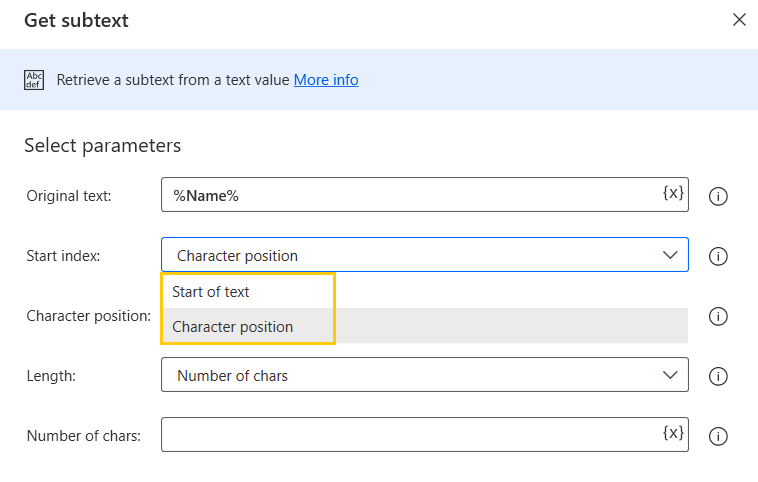Choose Character position option in list
Screen dimensions: 758x482
(x=424, y=326)
